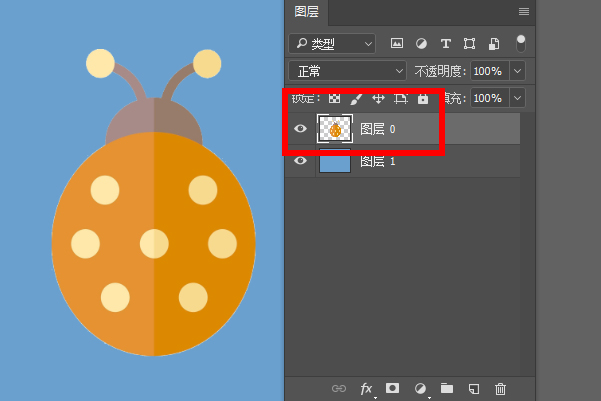
Task: Click the pixel layer filter icon
Action: coord(397,43)
